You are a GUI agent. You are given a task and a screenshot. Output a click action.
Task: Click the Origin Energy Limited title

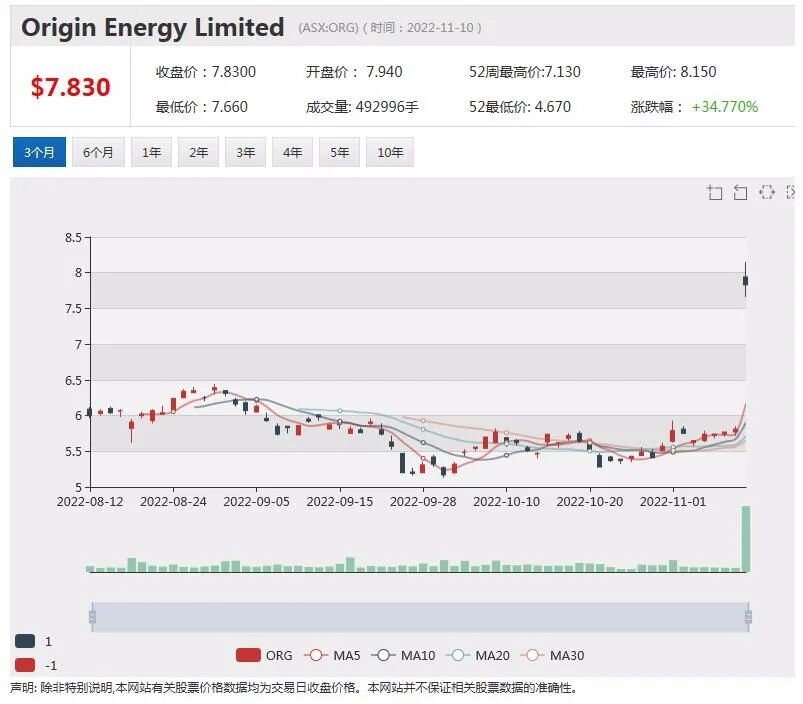tap(153, 27)
